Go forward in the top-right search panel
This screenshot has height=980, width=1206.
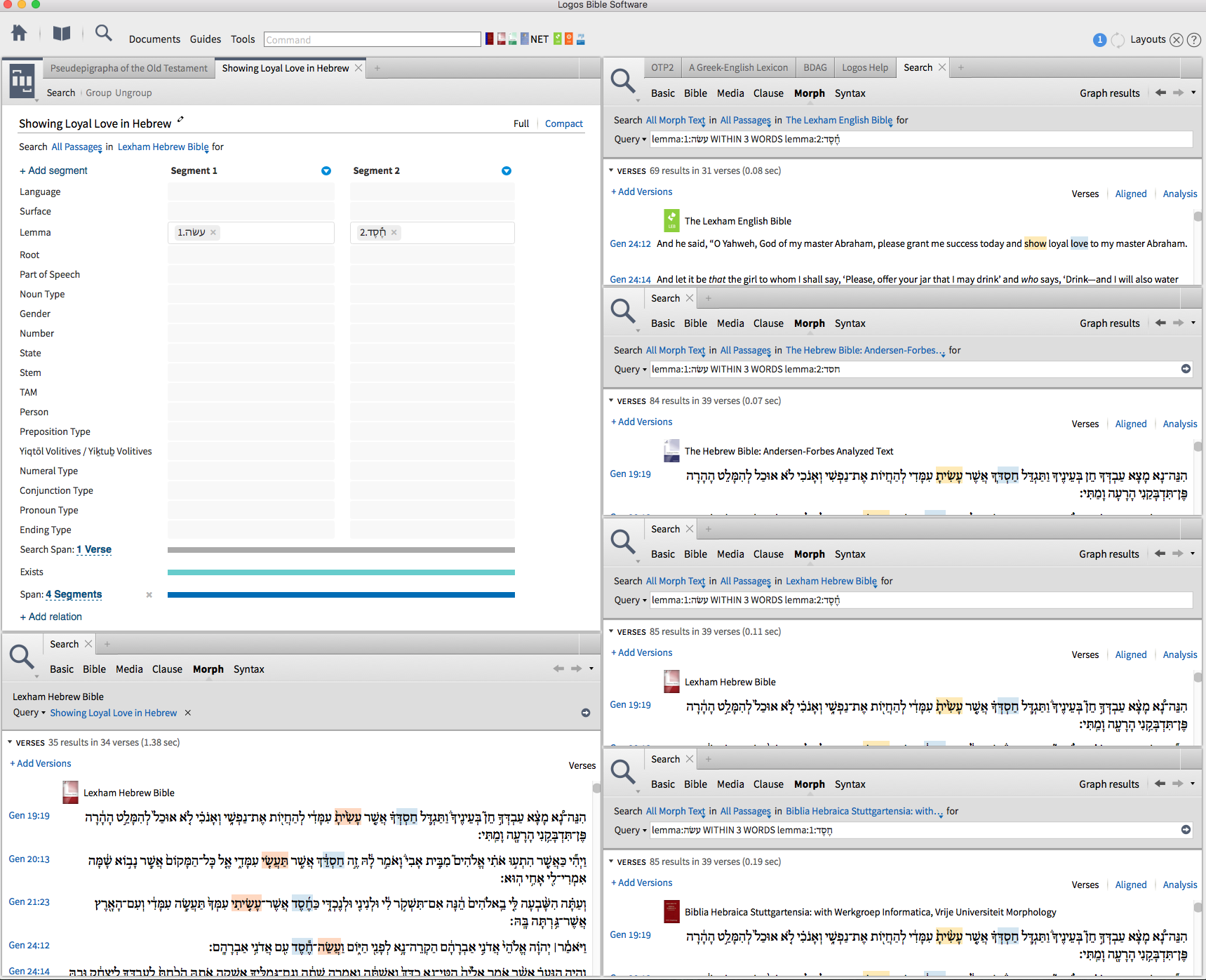[1178, 93]
